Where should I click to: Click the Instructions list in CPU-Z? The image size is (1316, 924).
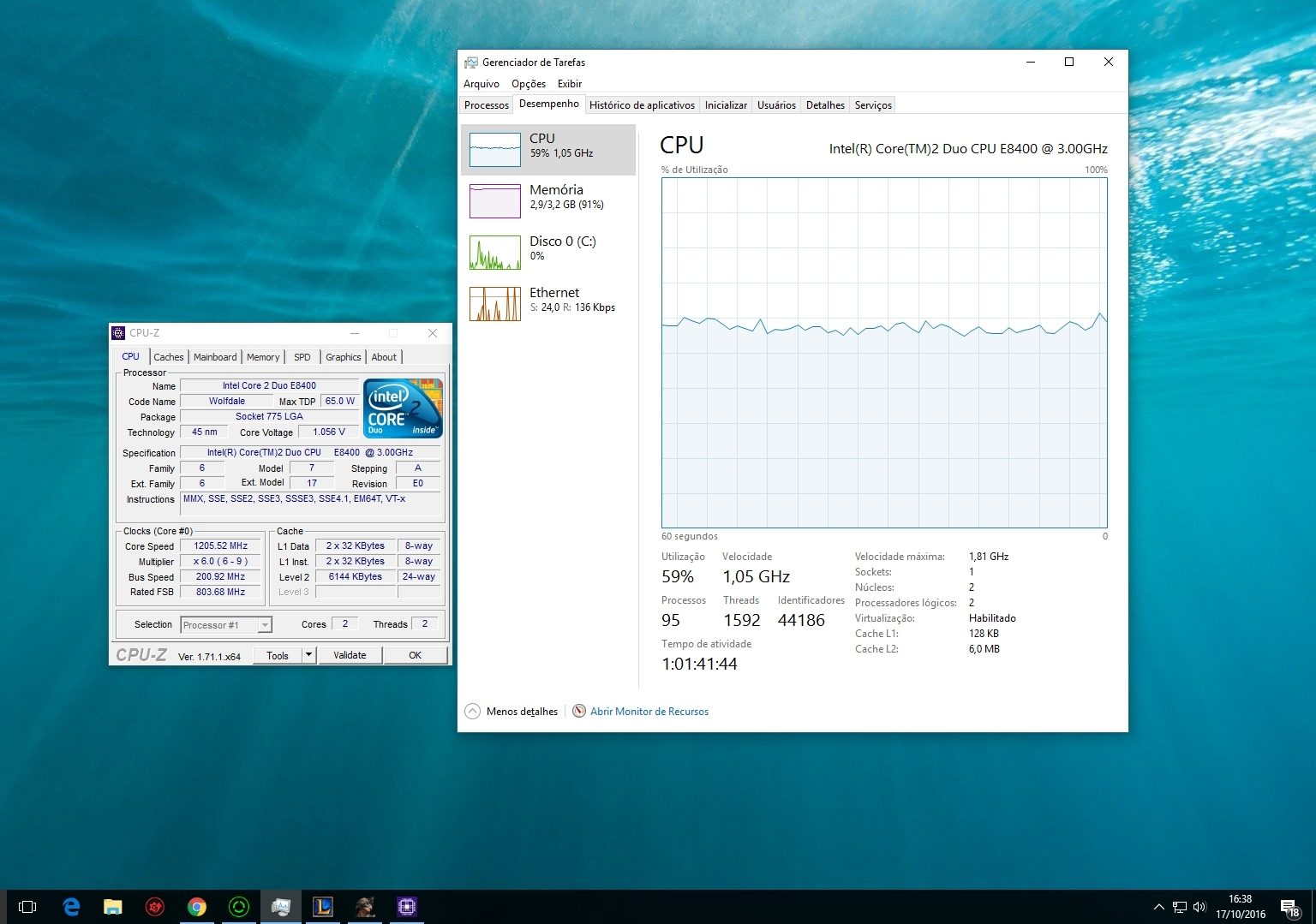[x=311, y=503]
